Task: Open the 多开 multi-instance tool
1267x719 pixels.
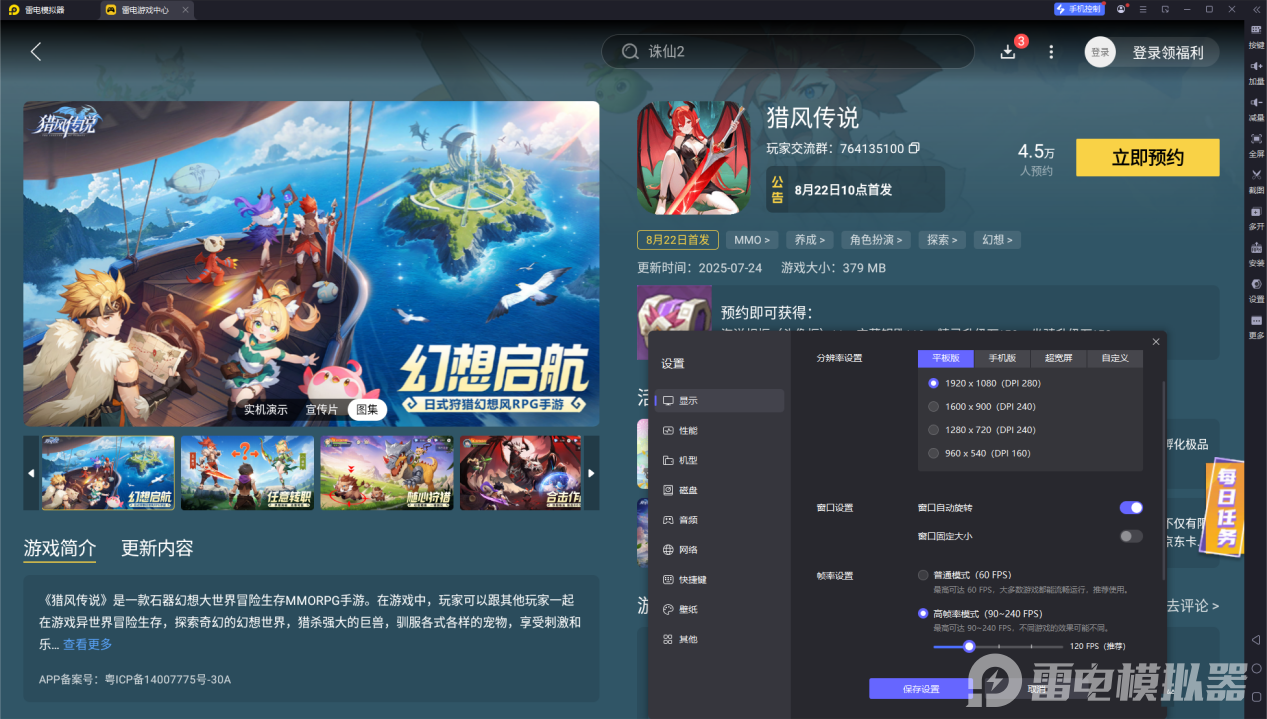Action: (1256, 216)
